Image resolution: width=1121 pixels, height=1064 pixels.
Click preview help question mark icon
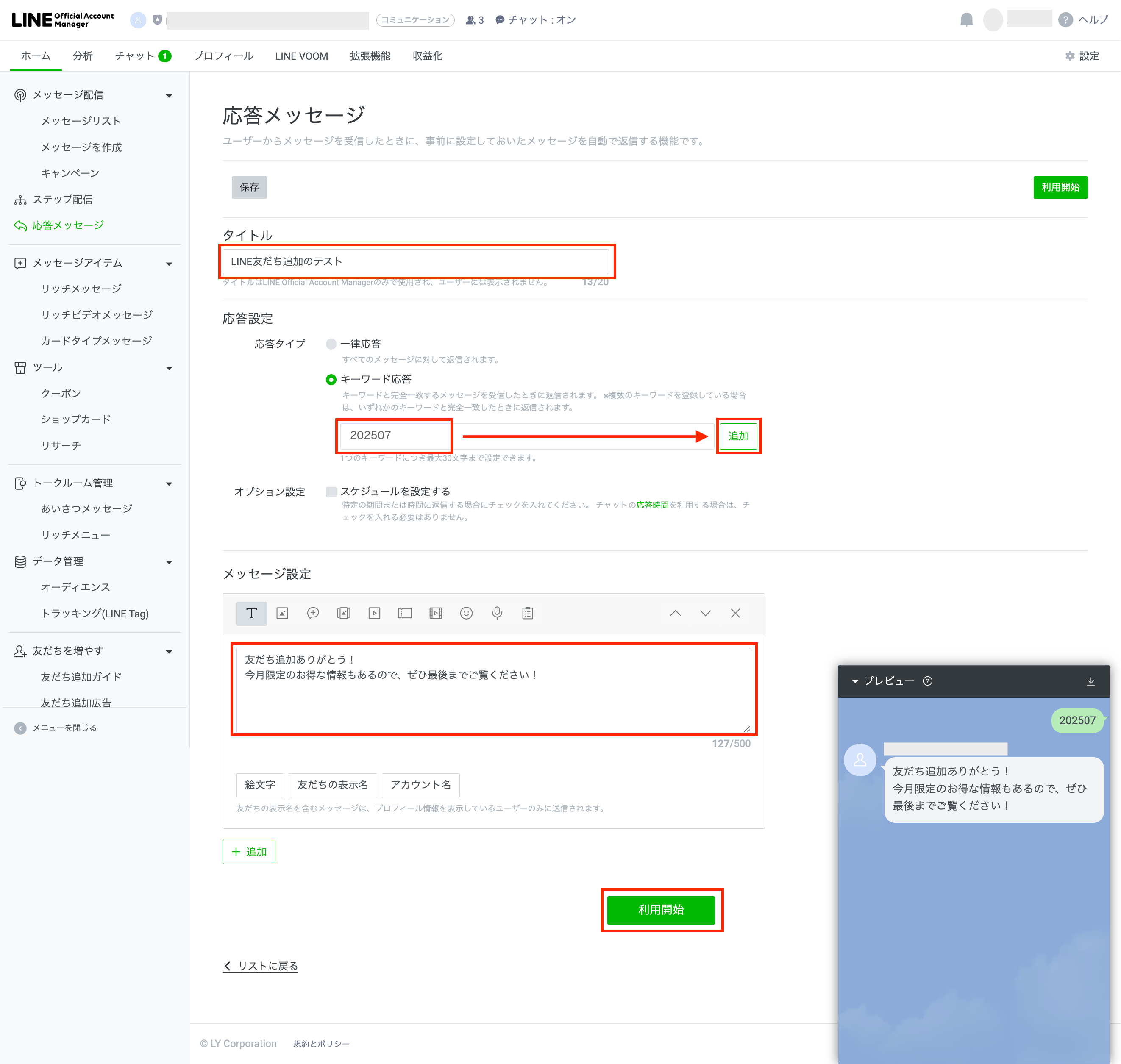(928, 681)
